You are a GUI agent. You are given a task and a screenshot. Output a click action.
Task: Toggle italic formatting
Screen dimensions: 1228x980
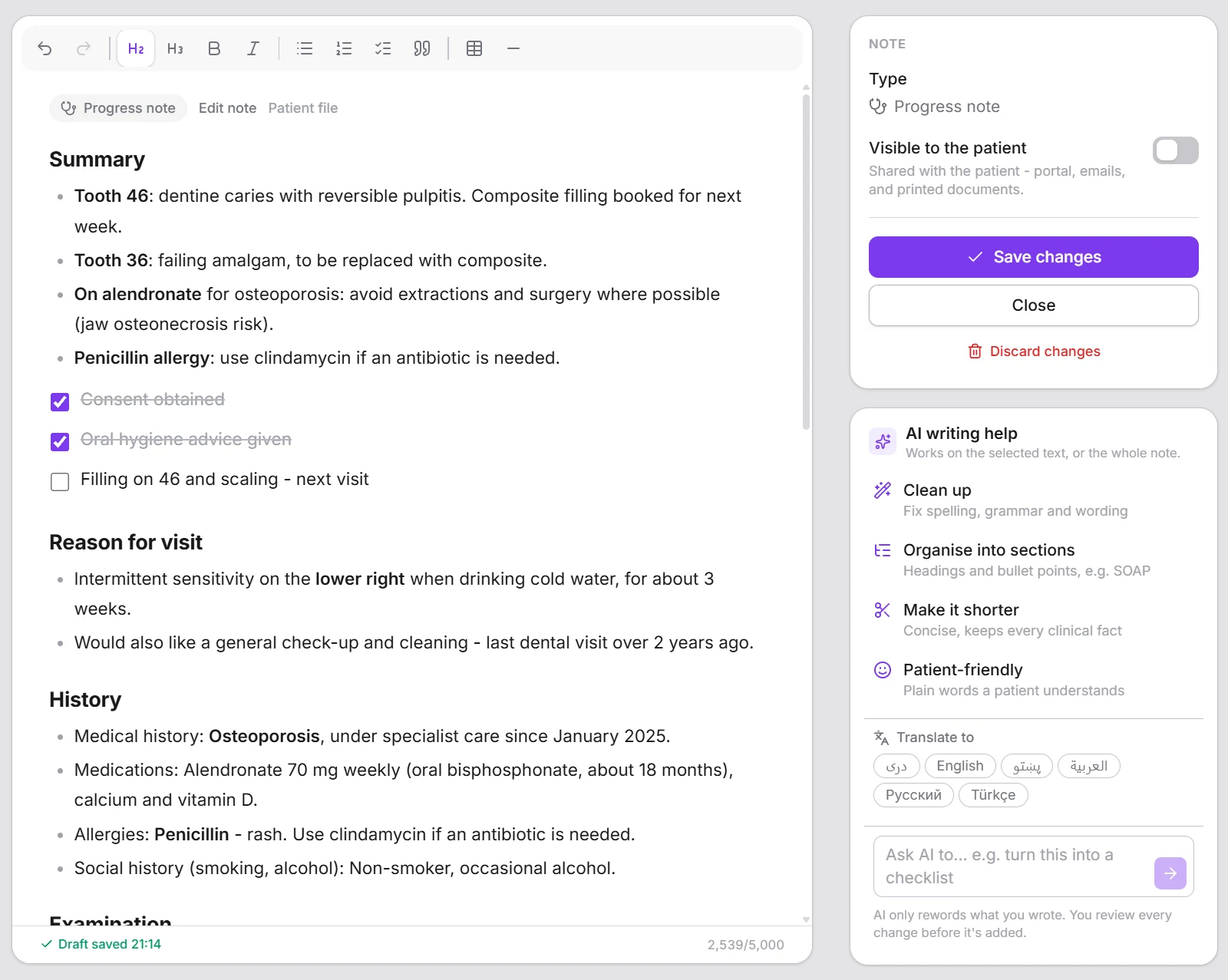[x=253, y=48]
